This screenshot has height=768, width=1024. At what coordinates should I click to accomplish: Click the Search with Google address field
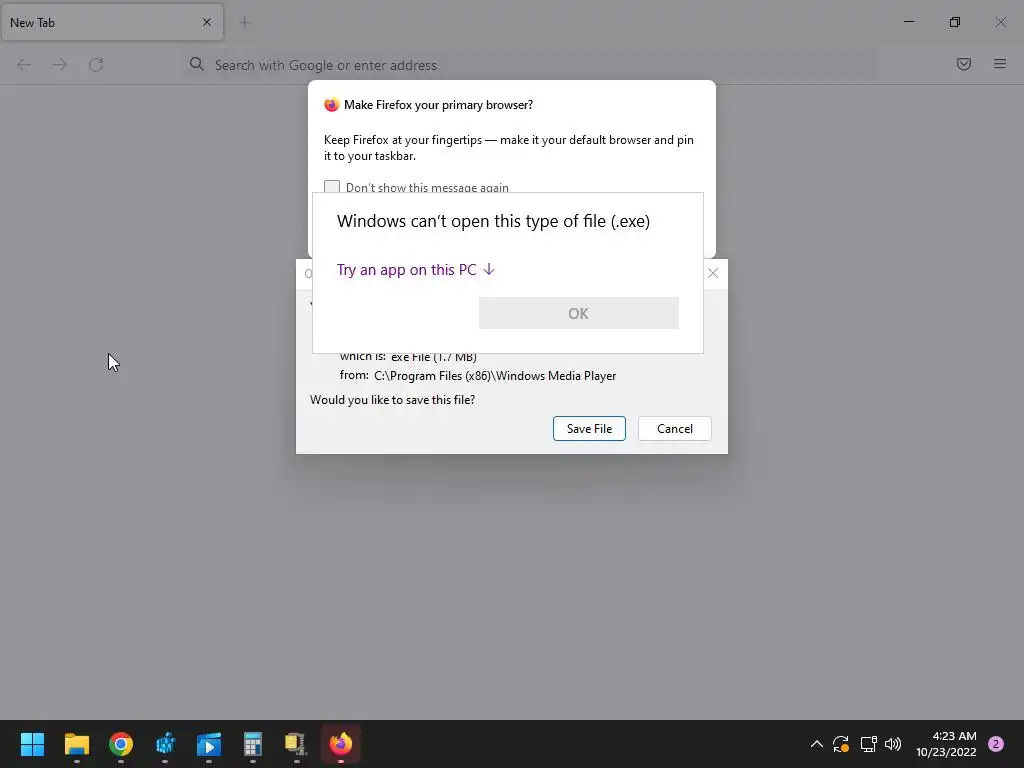(x=531, y=65)
